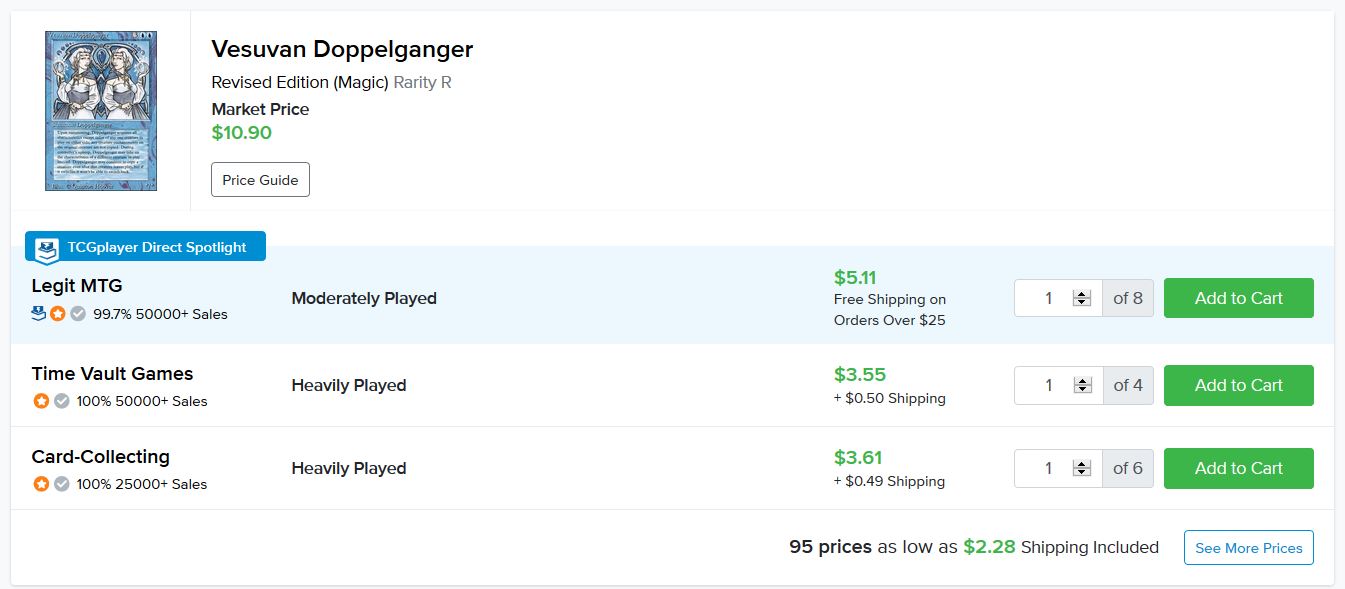Image resolution: width=1345 pixels, height=589 pixels.
Task: Open the Time Vault Games seller link
Action: click(x=112, y=374)
